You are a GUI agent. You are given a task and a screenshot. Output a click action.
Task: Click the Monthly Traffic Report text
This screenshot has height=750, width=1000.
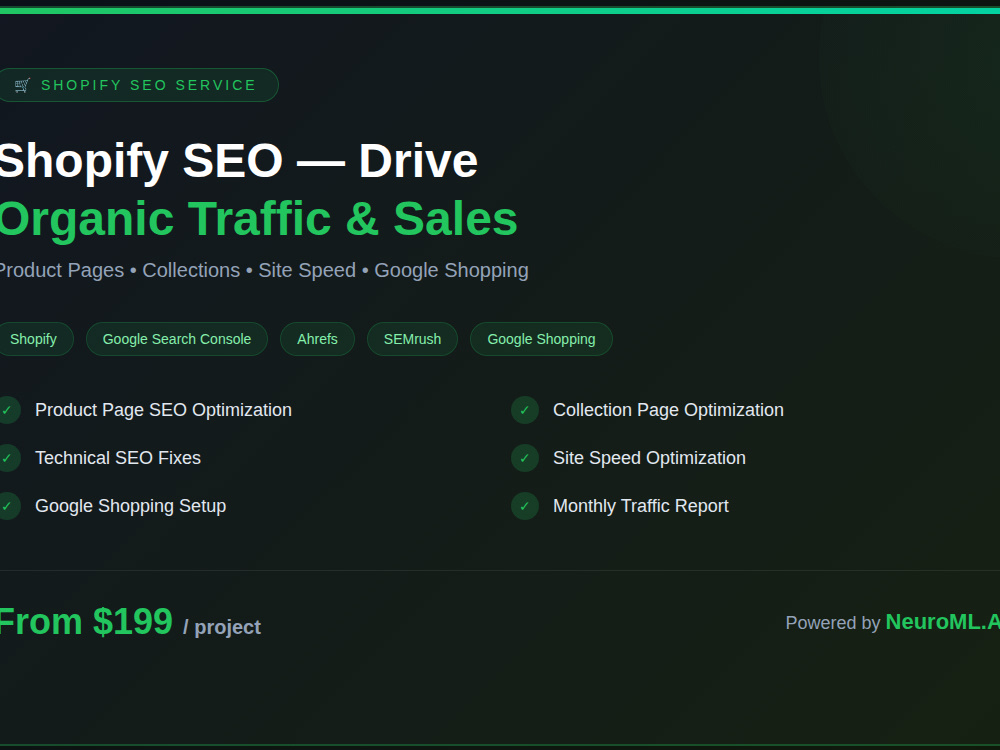[640, 506]
